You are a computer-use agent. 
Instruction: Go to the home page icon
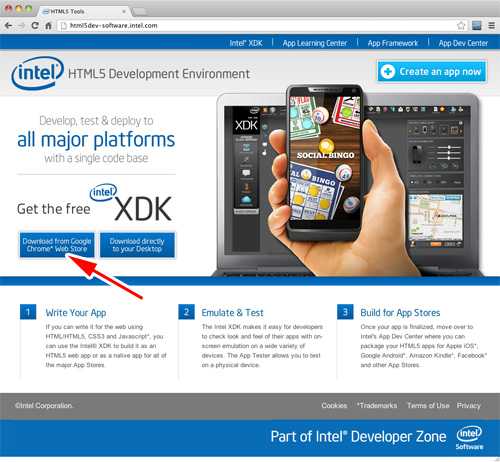tap(48, 25)
